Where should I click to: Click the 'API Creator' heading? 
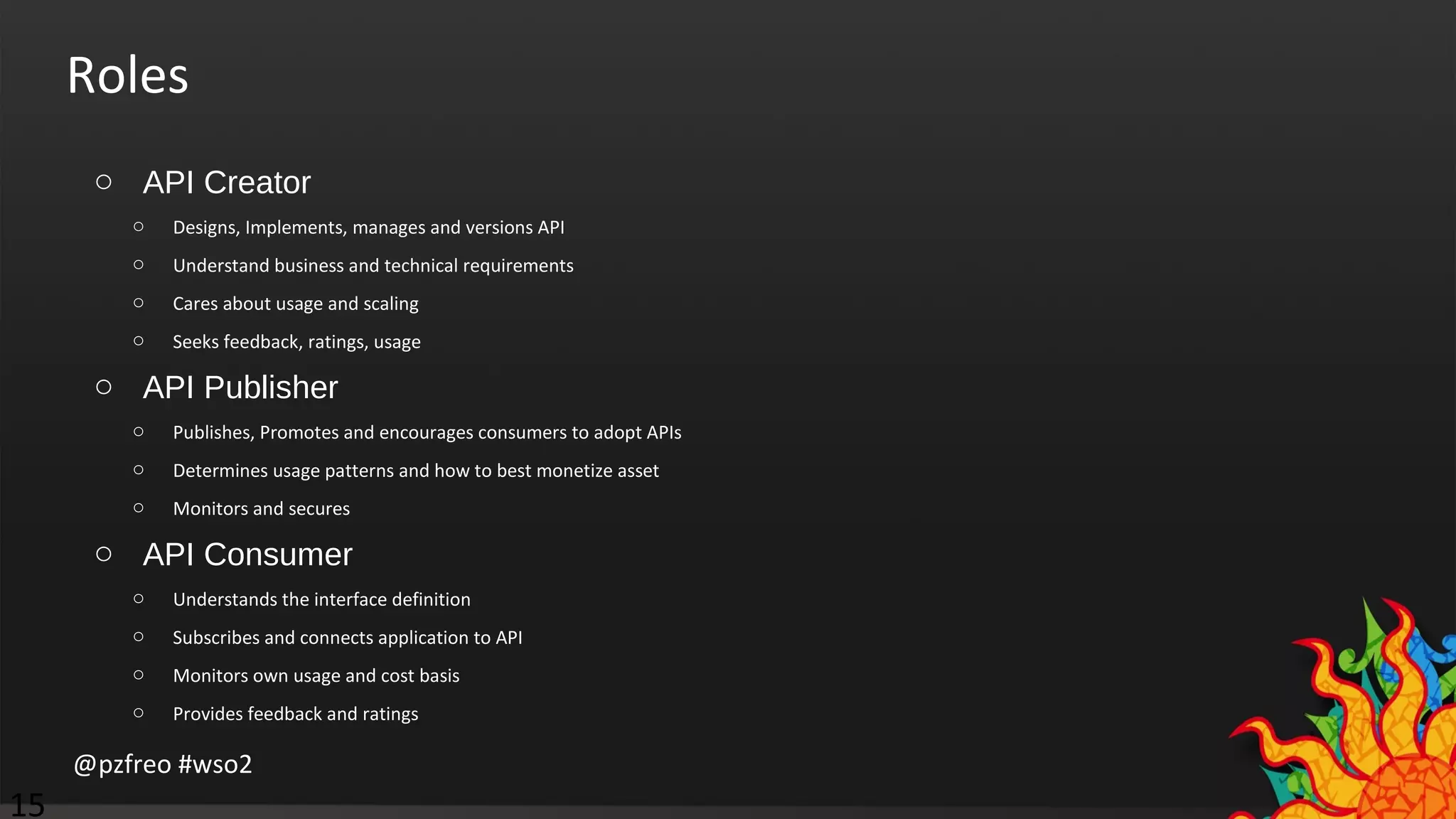227,183
